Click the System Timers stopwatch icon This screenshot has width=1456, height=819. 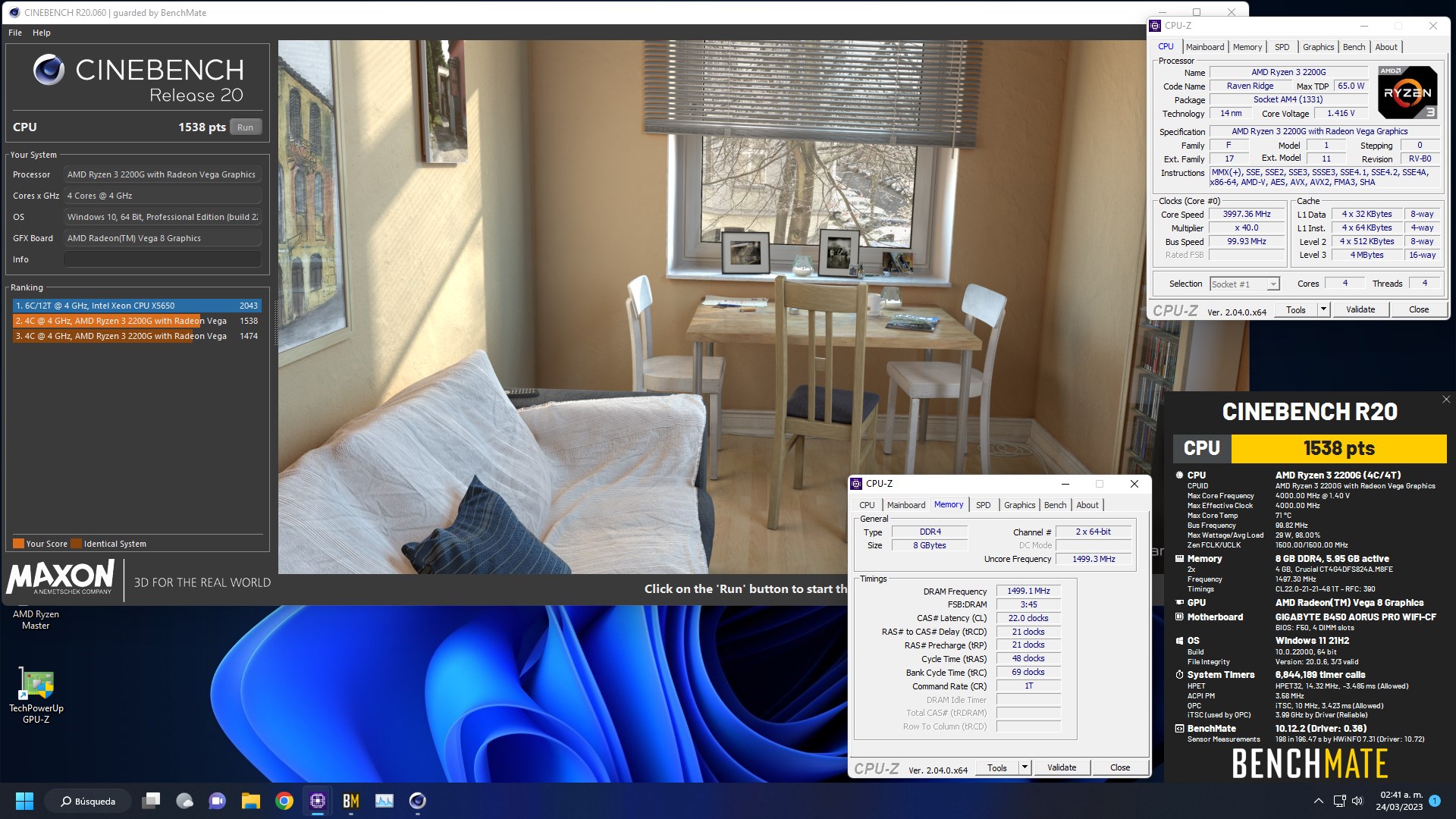[x=1179, y=675]
